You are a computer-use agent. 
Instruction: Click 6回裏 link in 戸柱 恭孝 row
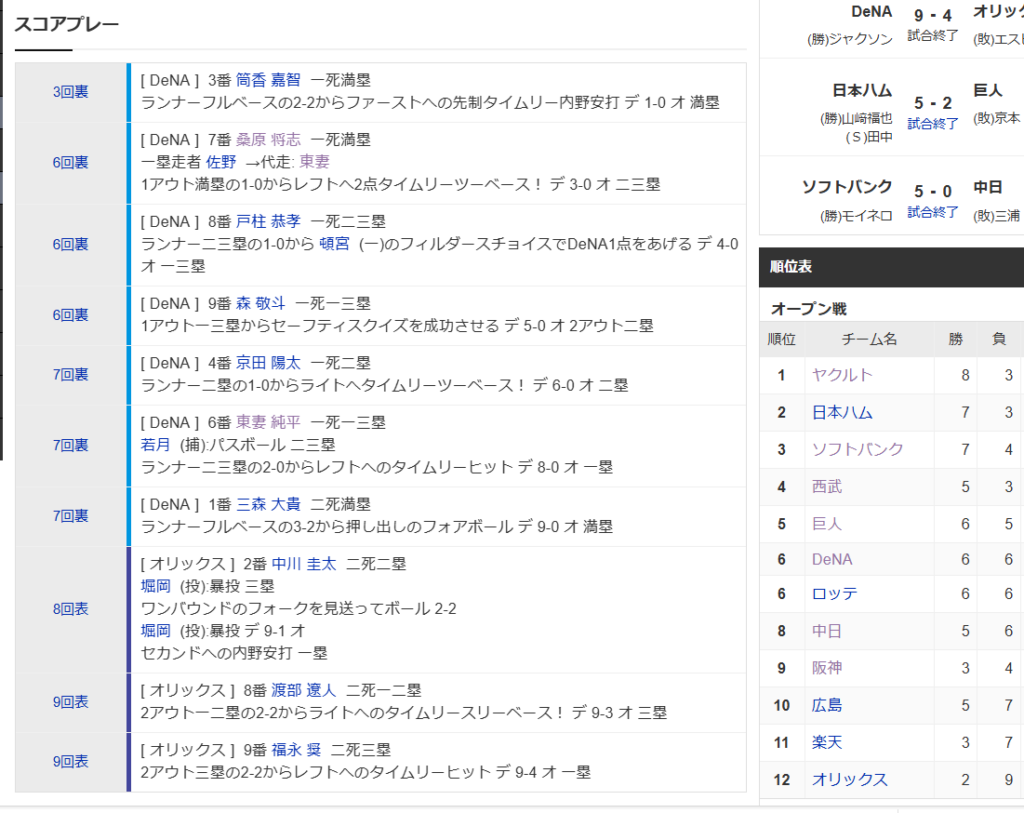(71, 244)
